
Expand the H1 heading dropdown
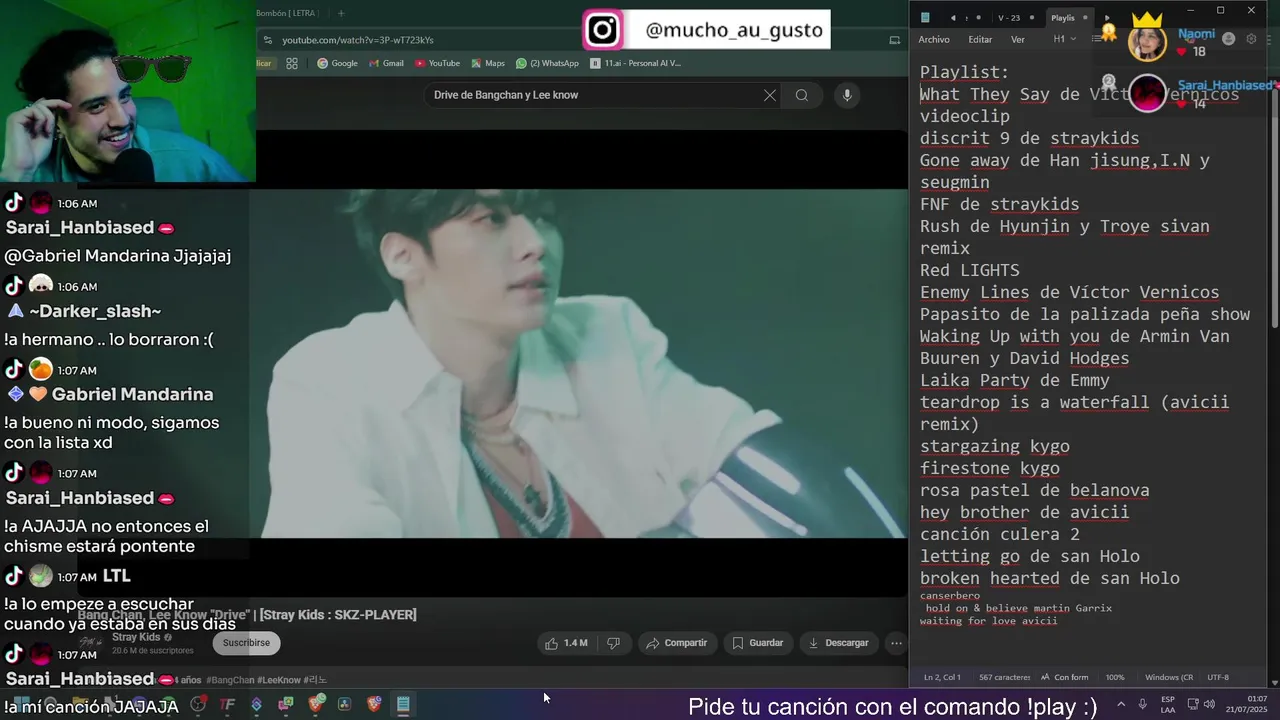(1065, 39)
